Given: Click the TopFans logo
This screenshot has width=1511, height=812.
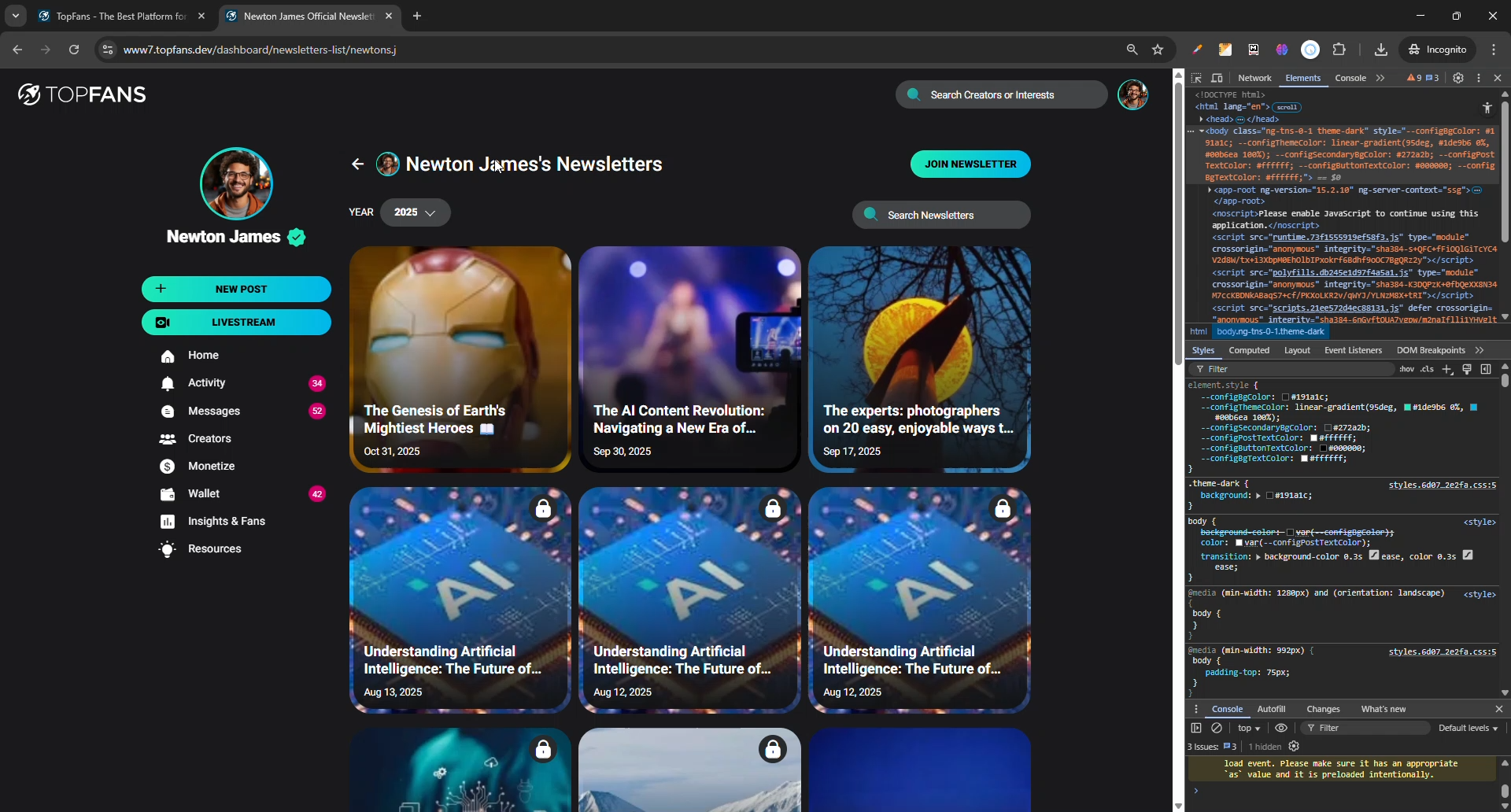Looking at the screenshot, I should coord(82,95).
